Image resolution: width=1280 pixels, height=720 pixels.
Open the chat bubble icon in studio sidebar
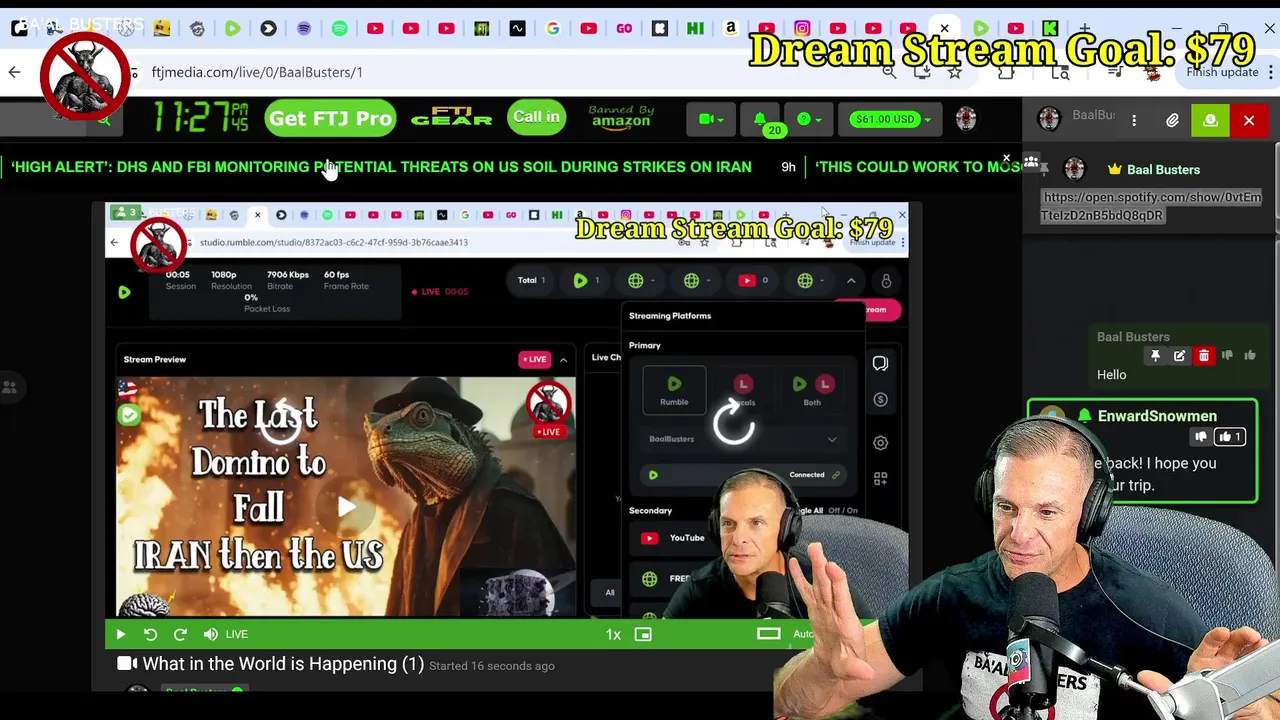pyautogui.click(x=880, y=363)
